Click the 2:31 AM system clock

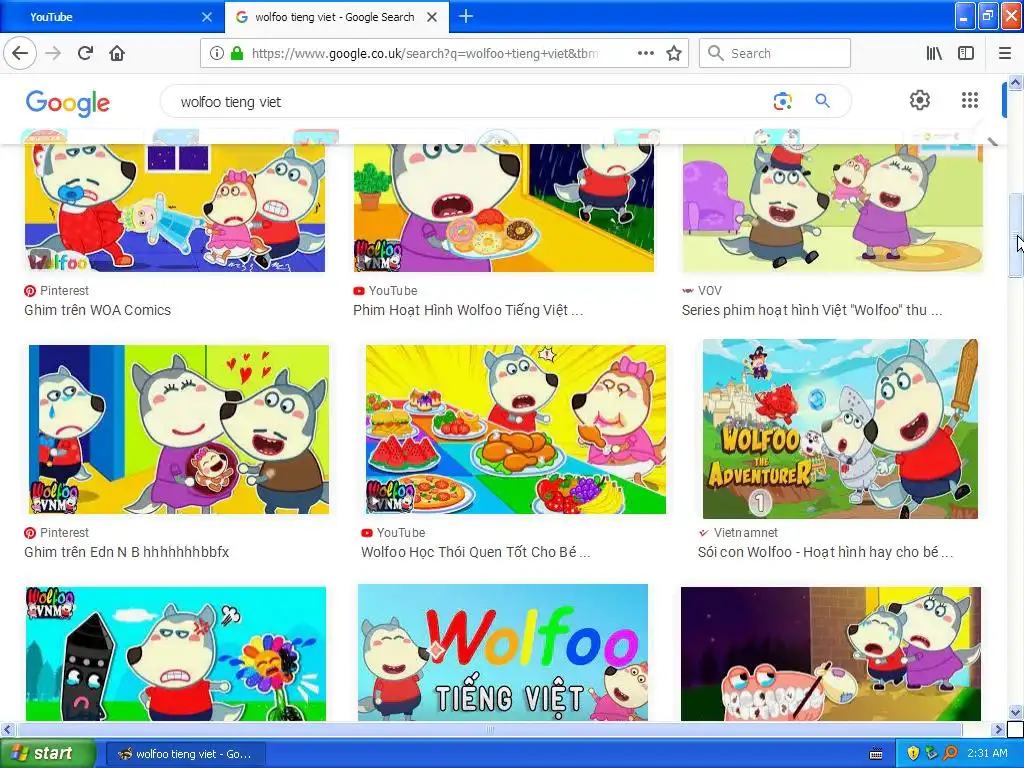tap(987, 754)
